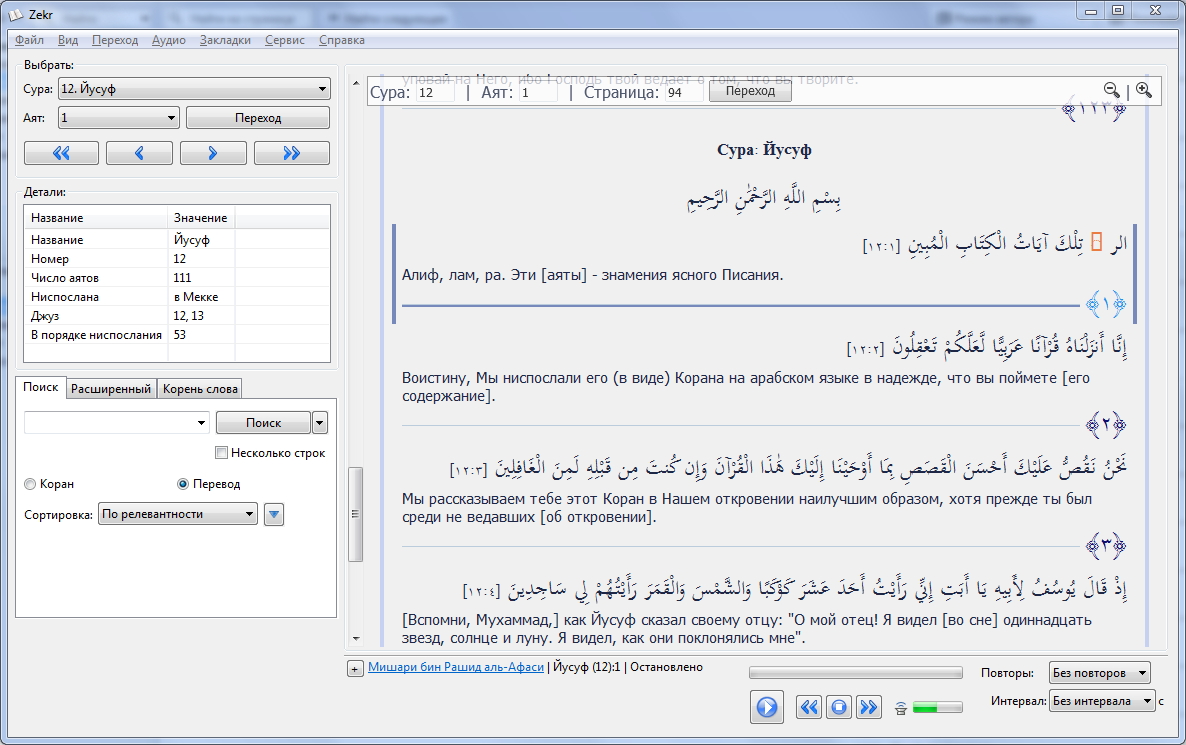
Task: Open reciter link Мишари бин Рашид аль-Афаси
Action: pos(456,667)
